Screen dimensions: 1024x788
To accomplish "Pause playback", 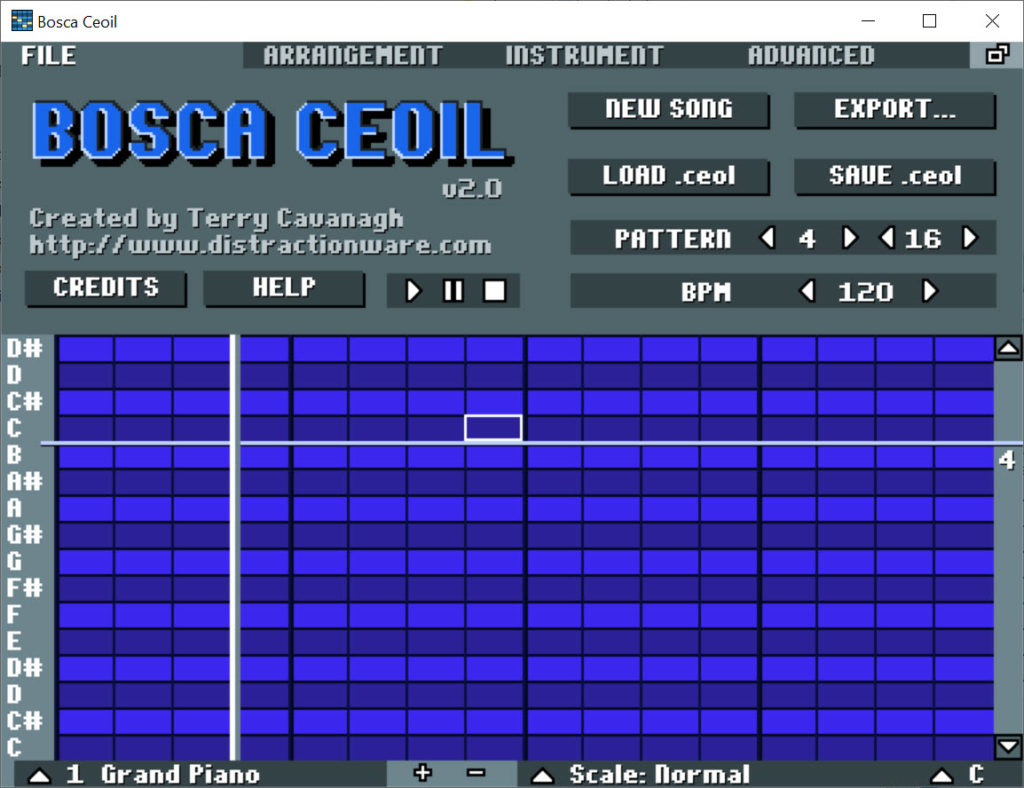I will pyautogui.click(x=453, y=291).
